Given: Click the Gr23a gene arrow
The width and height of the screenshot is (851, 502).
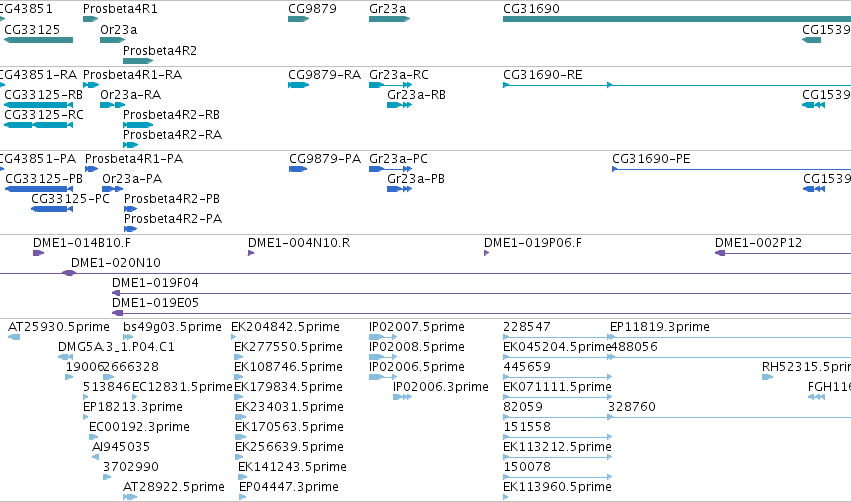Looking at the screenshot, I should pyautogui.click(x=389, y=19).
